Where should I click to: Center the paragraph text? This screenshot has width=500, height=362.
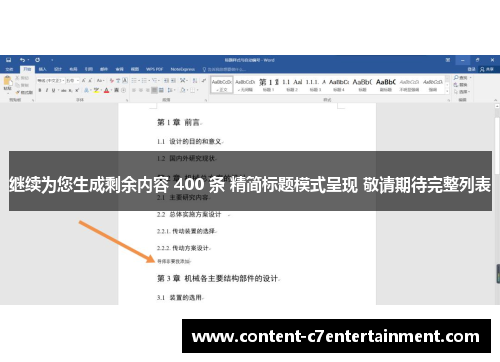(141, 90)
